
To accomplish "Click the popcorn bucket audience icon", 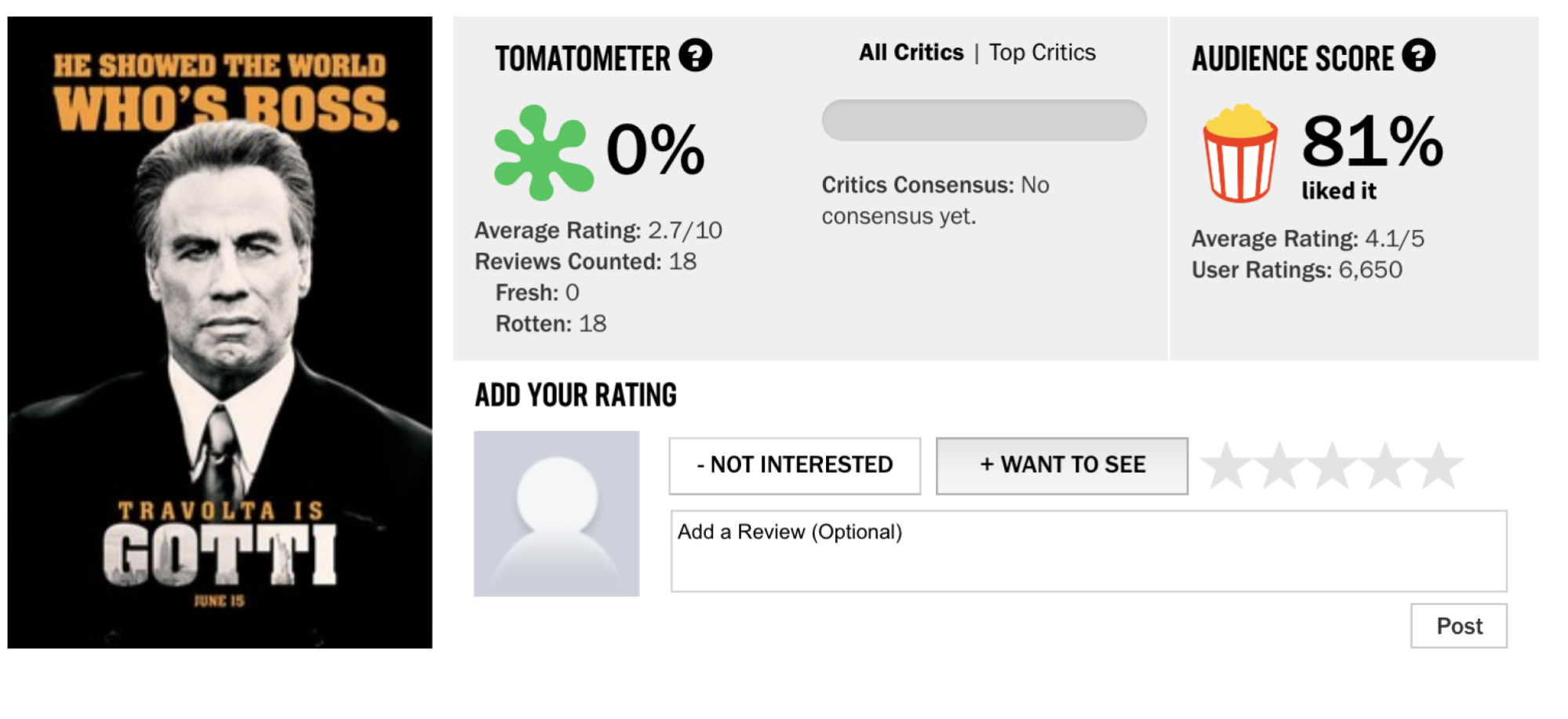I will point(1240,153).
